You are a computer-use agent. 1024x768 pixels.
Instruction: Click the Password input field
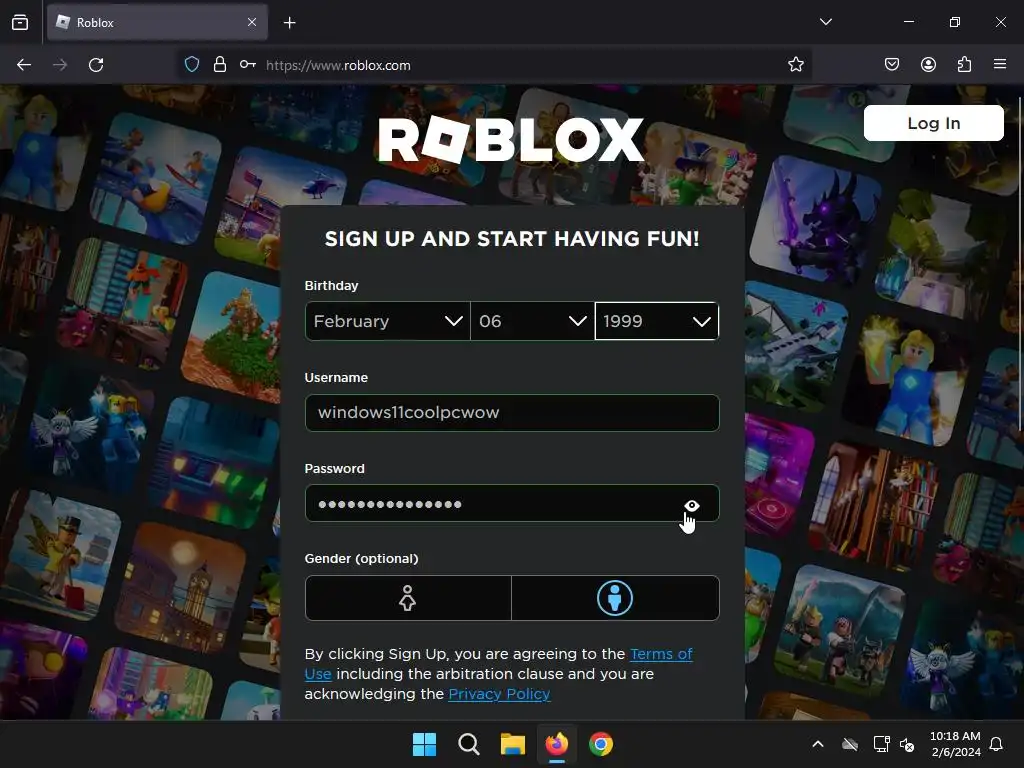pos(512,504)
